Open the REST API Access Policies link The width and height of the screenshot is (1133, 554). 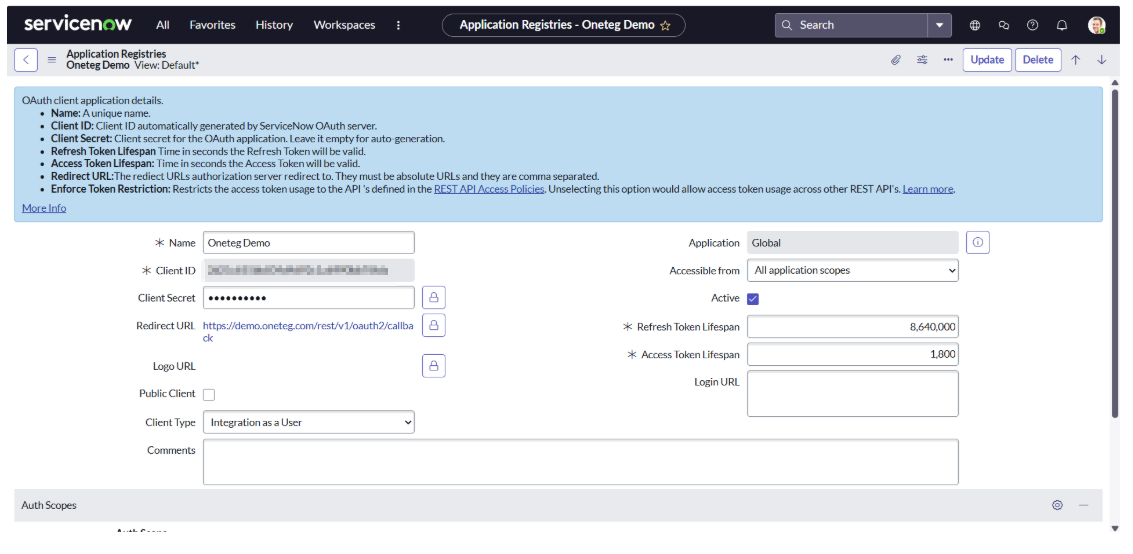[x=489, y=189]
